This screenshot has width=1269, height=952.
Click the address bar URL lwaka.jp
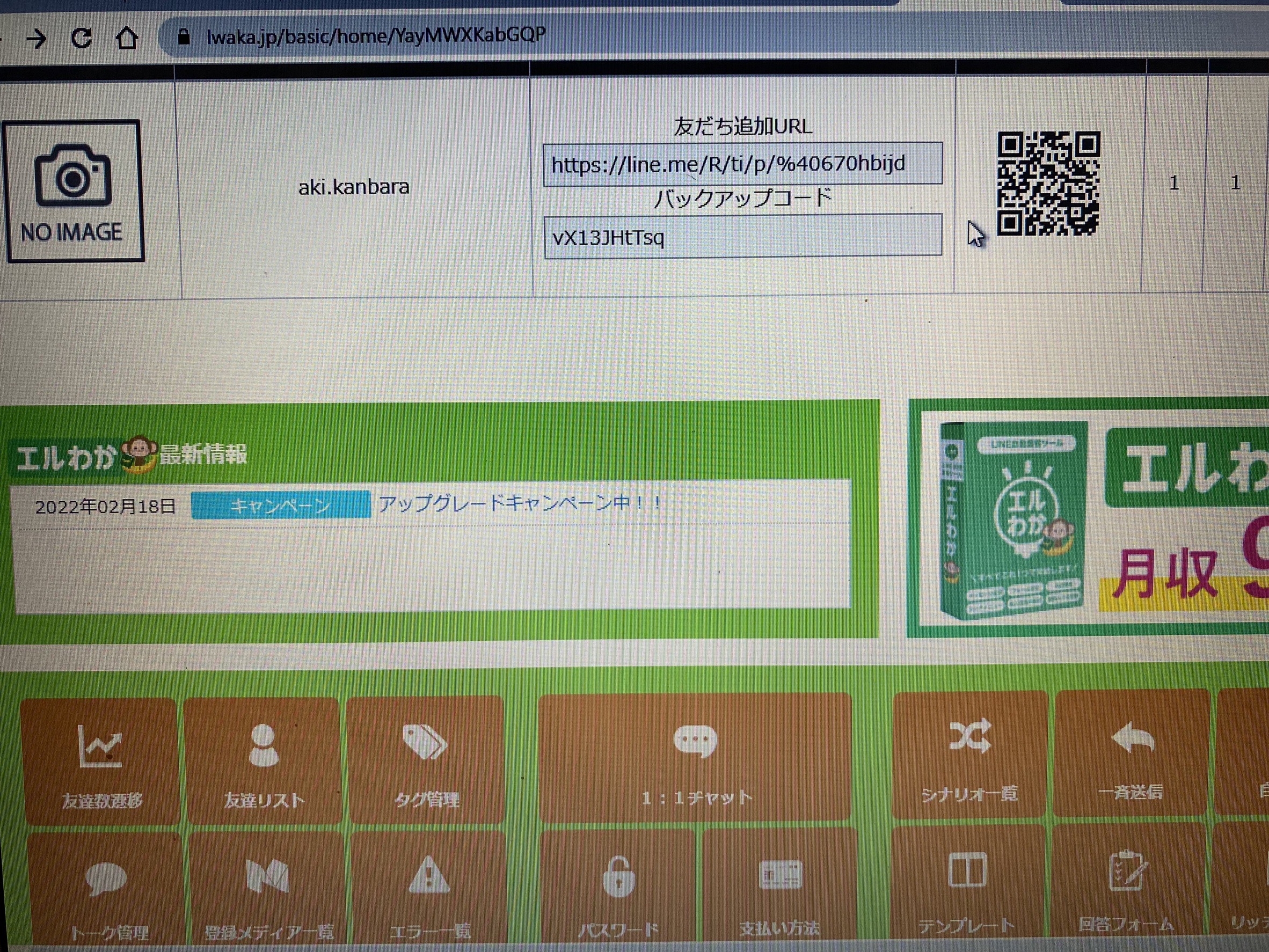(376, 35)
